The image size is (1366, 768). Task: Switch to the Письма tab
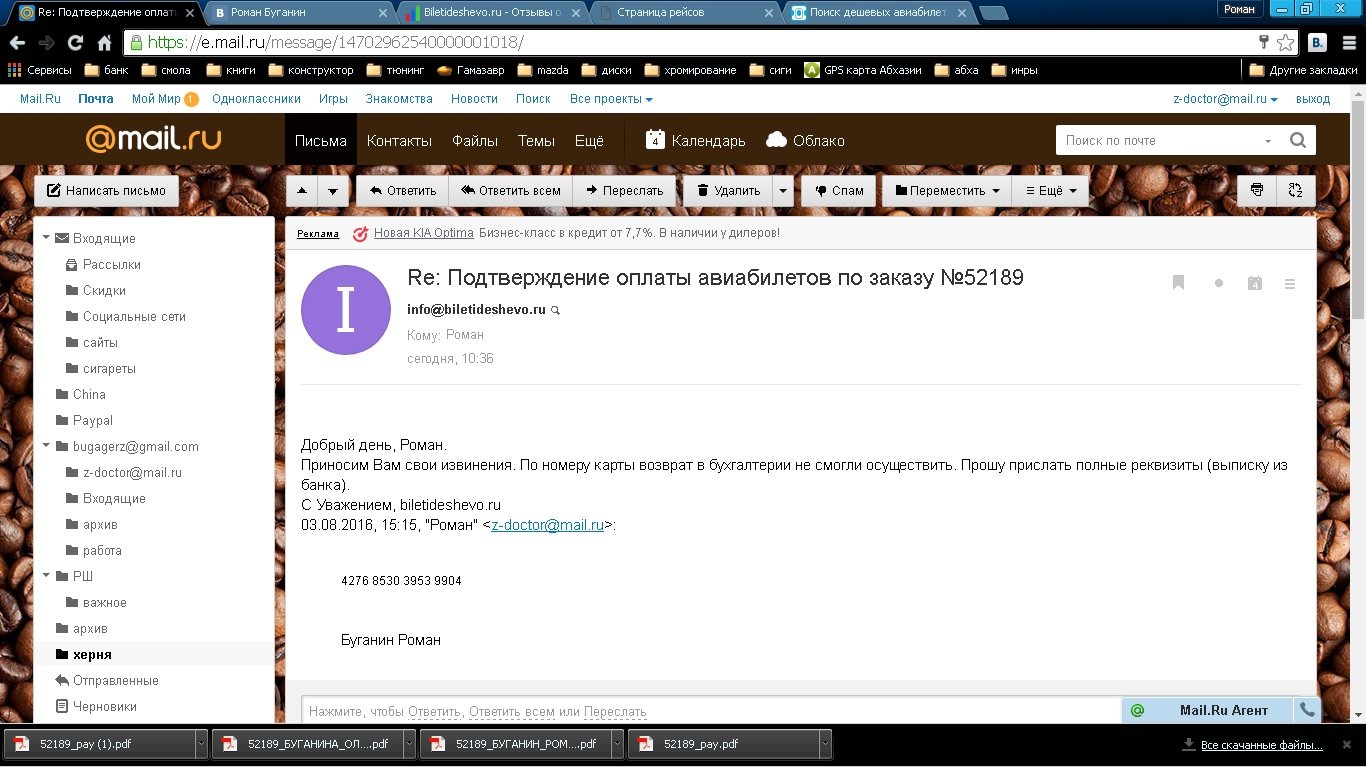coord(321,141)
